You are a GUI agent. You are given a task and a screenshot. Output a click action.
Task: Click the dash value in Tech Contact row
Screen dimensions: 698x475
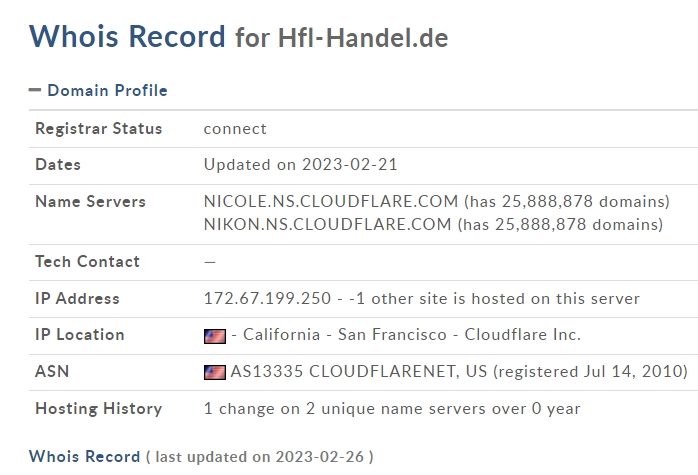210,262
